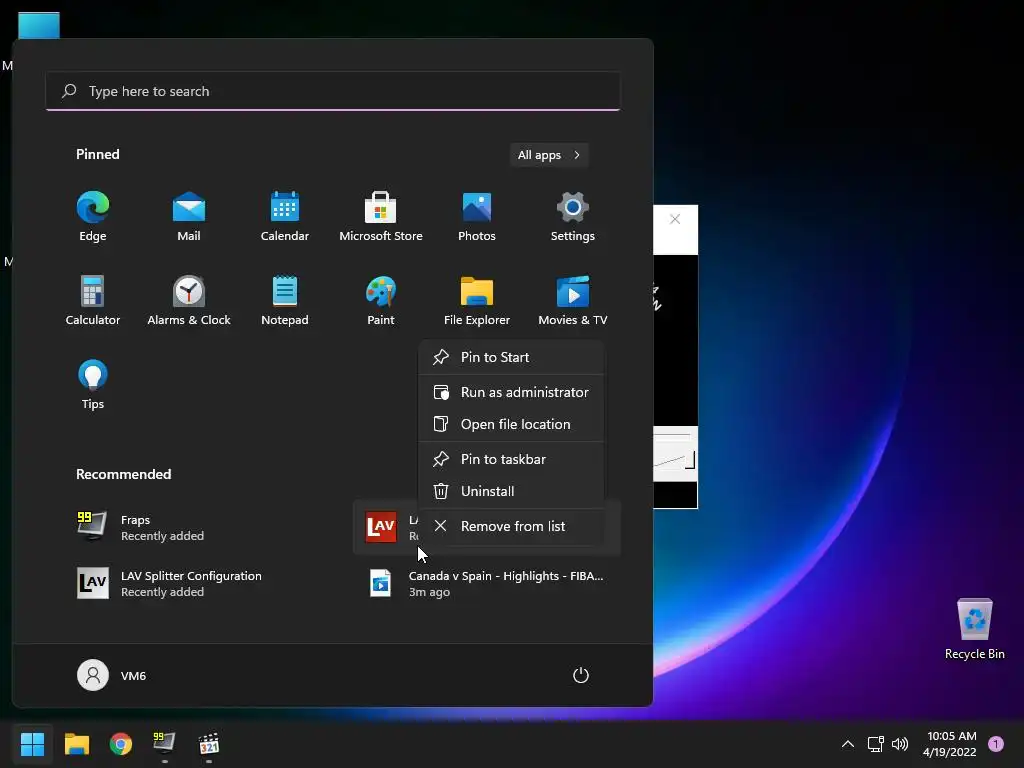Launch Movies & TV app
This screenshot has width=1024, height=768.
[573, 300]
